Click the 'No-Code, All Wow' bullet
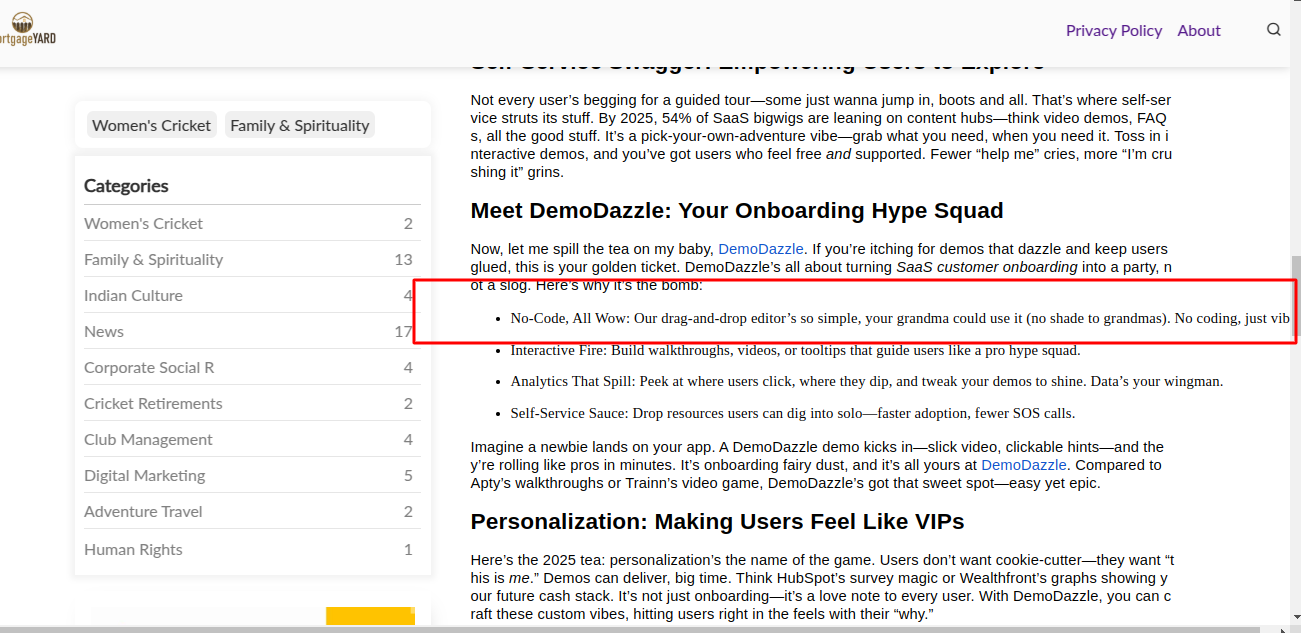The width and height of the screenshot is (1301, 633). [x=900, y=318]
